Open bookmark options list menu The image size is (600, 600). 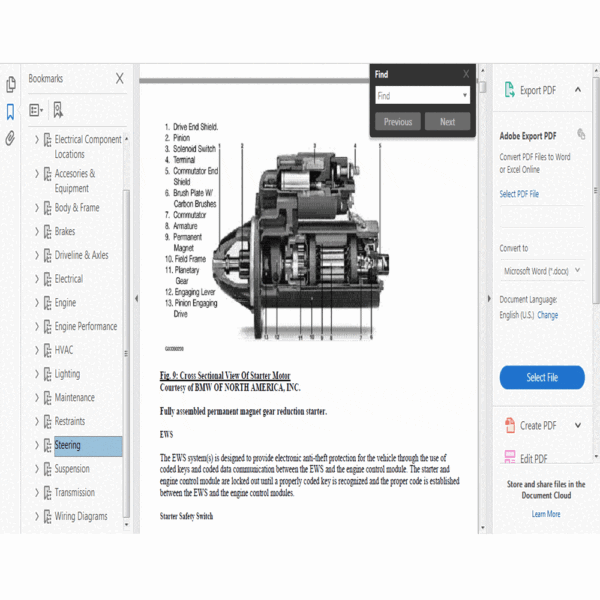36,110
